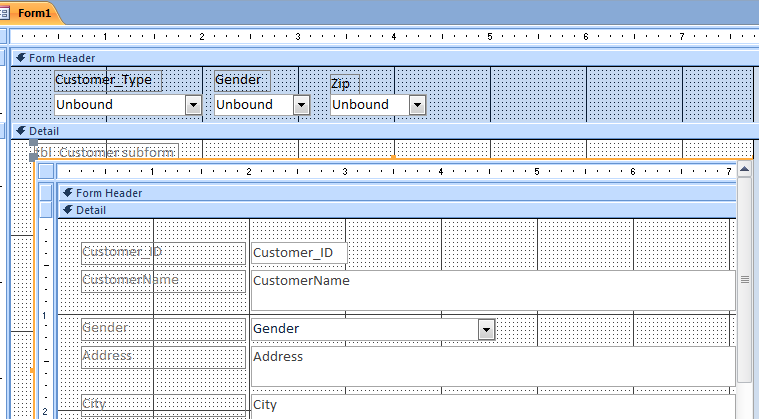
Task: Select the Zip label in form header
Action: coord(345,84)
